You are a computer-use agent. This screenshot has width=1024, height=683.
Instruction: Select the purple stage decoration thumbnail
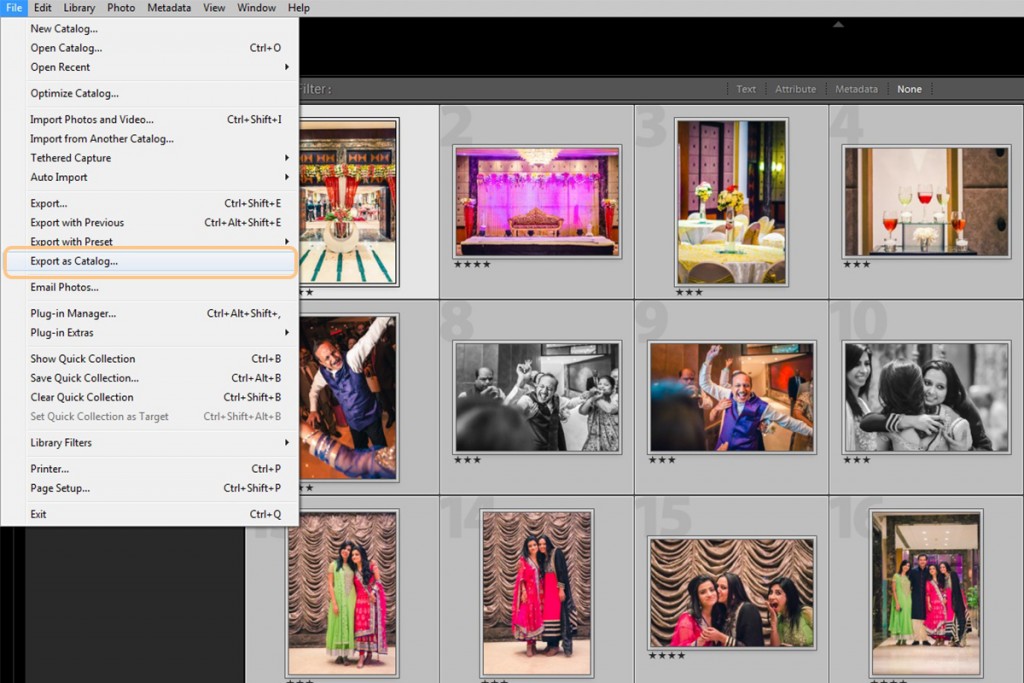tap(537, 200)
